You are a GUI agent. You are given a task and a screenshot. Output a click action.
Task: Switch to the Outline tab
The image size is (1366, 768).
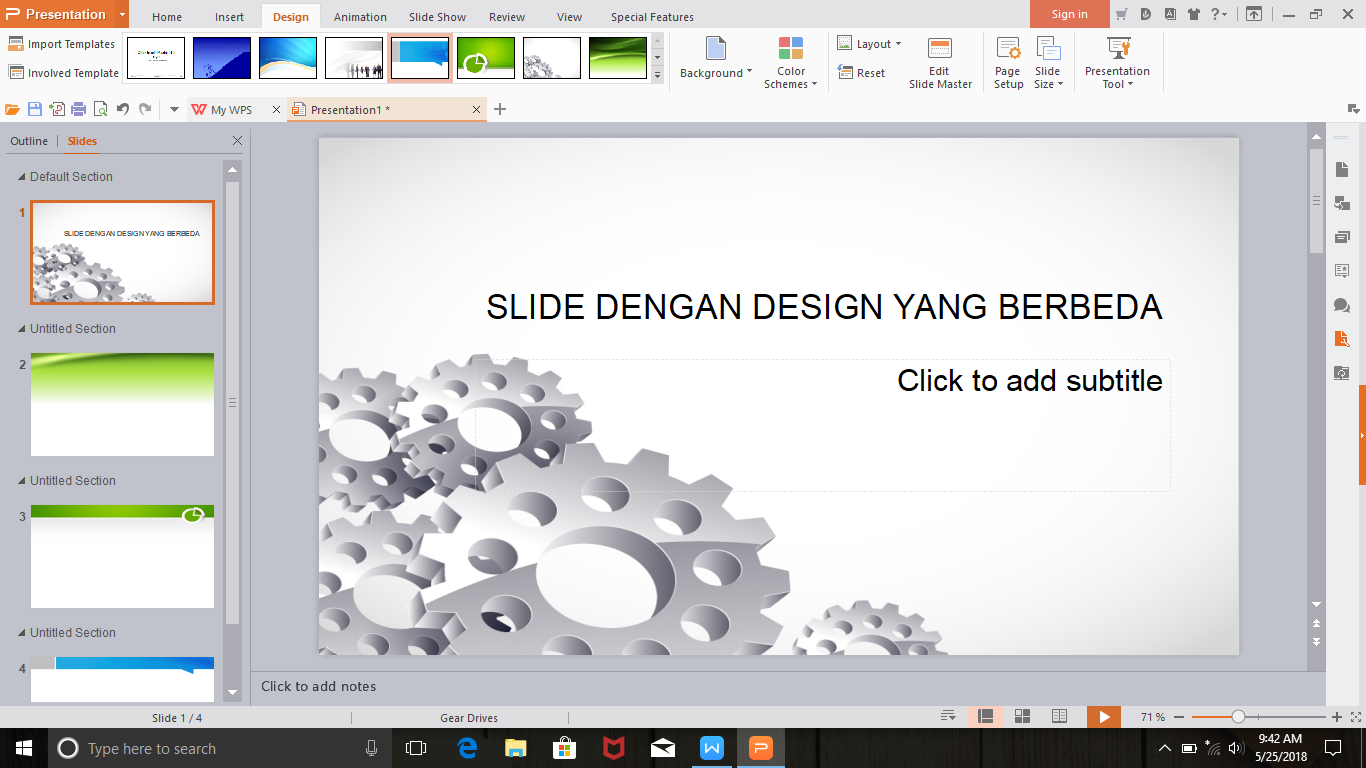pos(29,140)
